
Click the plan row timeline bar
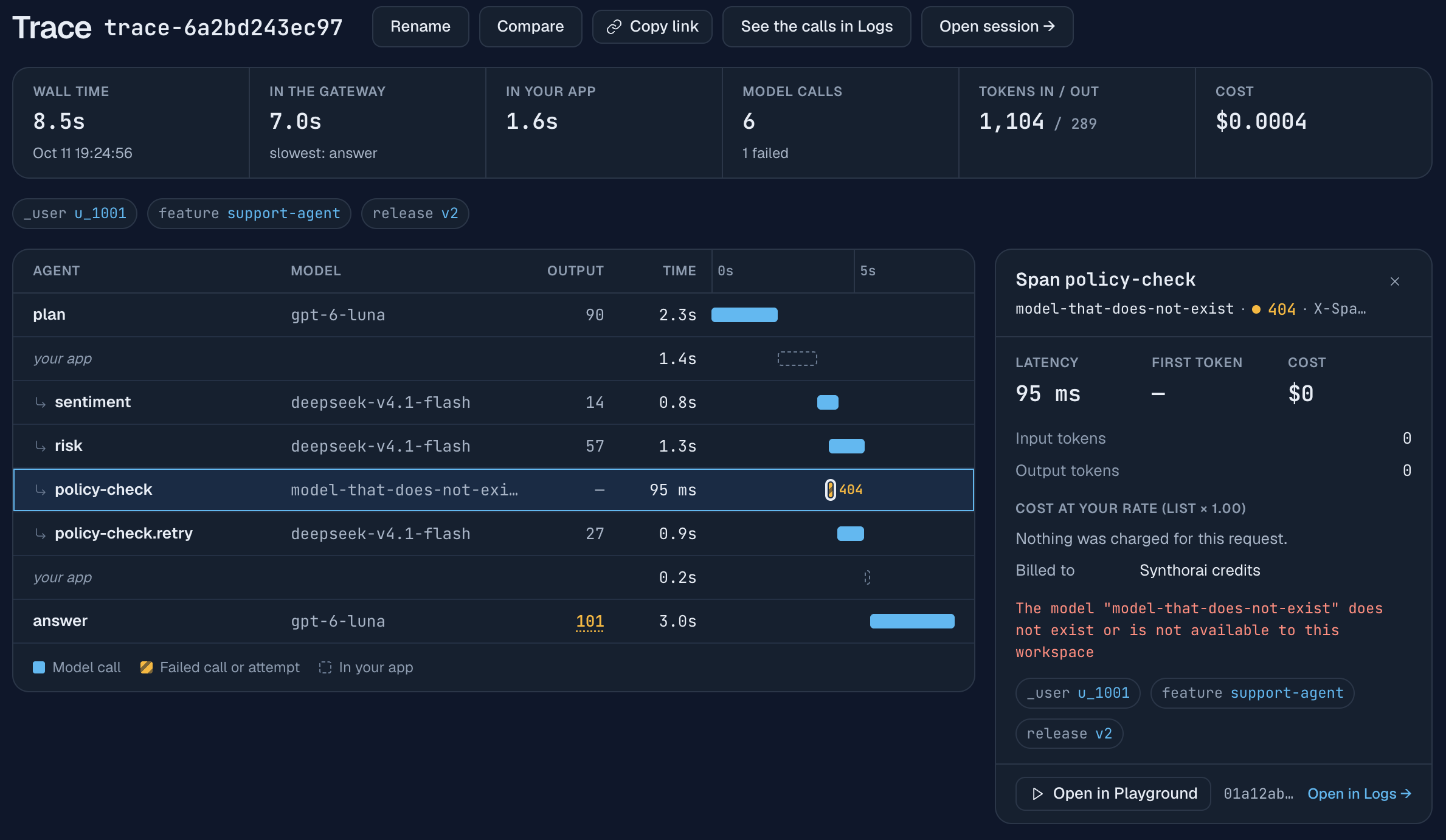click(744, 315)
